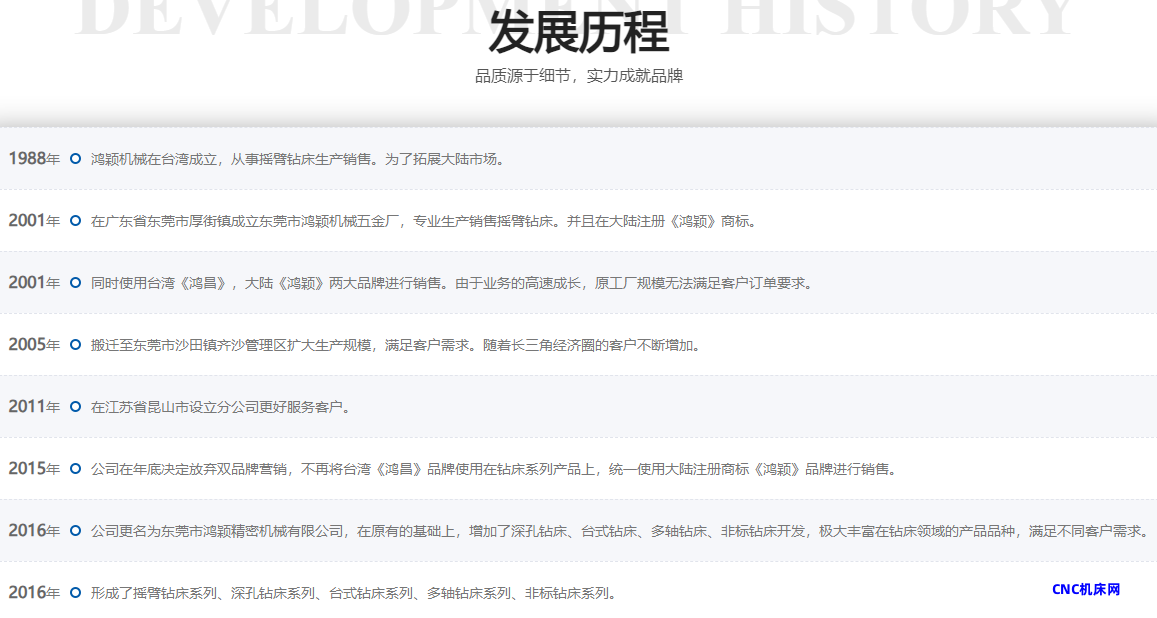Select the 2011年 year label
Image resolution: width=1157 pixels, height=618 pixels.
click(x=34, y=406)
